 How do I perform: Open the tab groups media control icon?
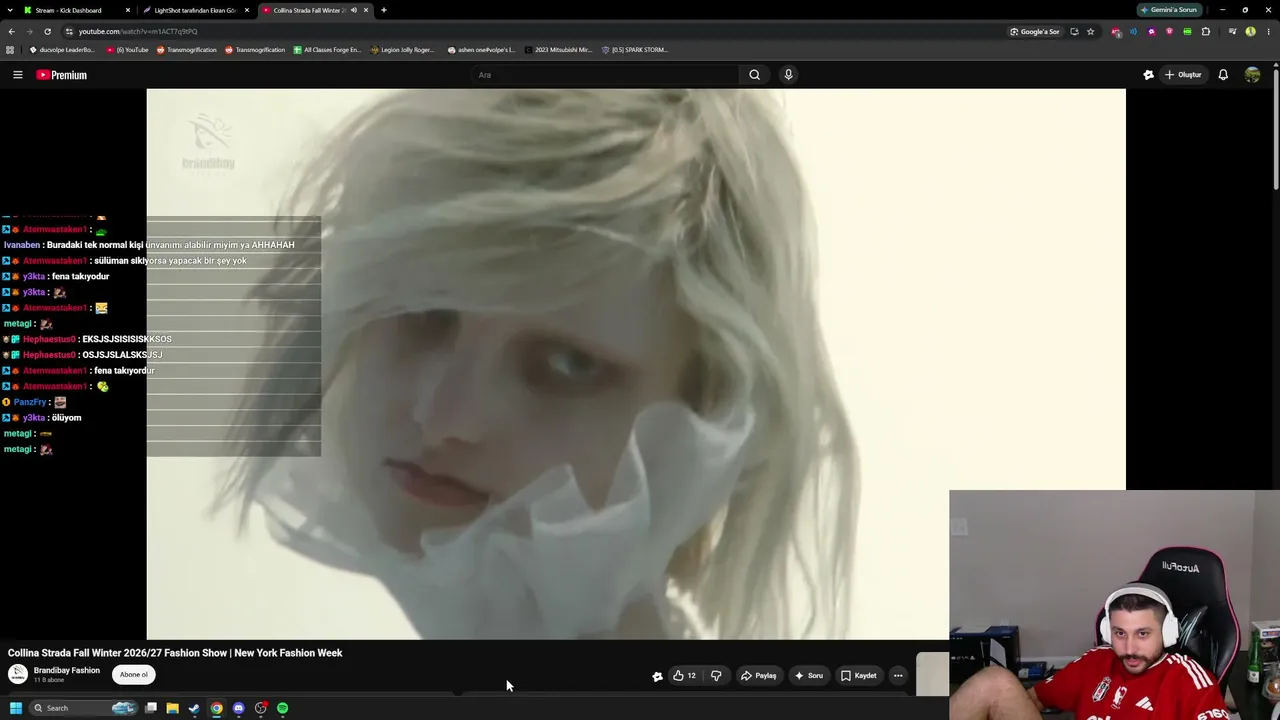click(1232, 31)
